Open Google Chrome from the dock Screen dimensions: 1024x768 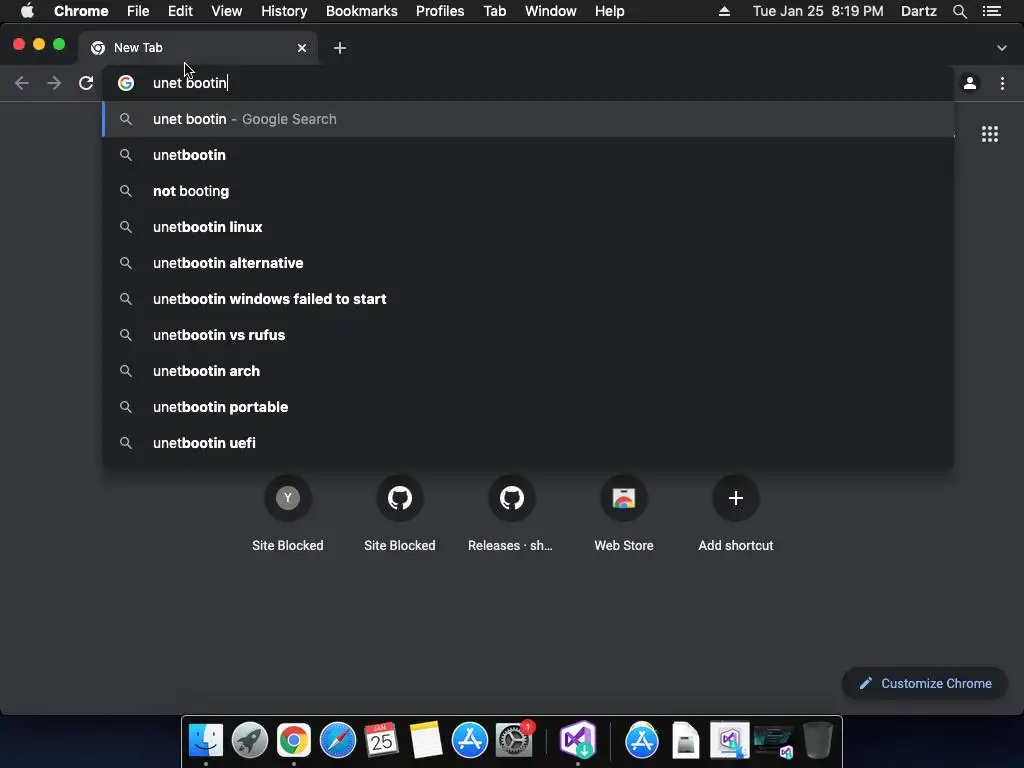click(x=294, y=741)
